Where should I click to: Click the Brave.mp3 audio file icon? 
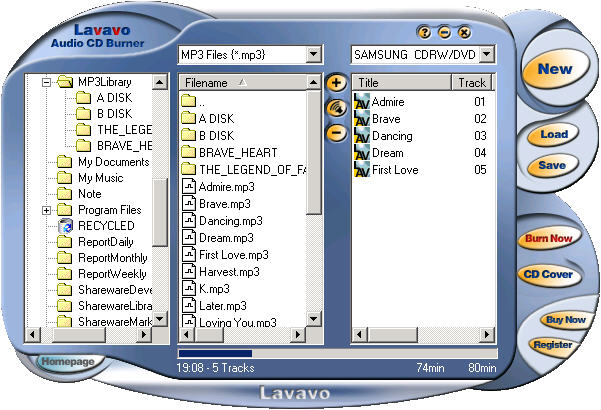click(x=189, y=203)
